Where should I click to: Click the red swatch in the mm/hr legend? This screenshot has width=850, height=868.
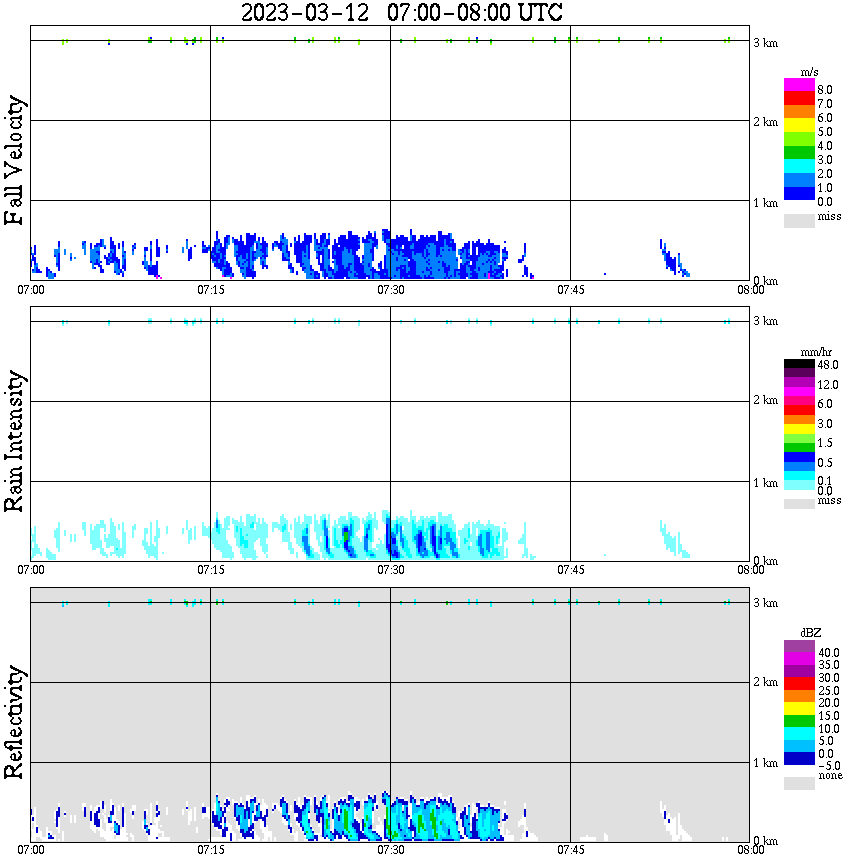(x=799, y=410)
